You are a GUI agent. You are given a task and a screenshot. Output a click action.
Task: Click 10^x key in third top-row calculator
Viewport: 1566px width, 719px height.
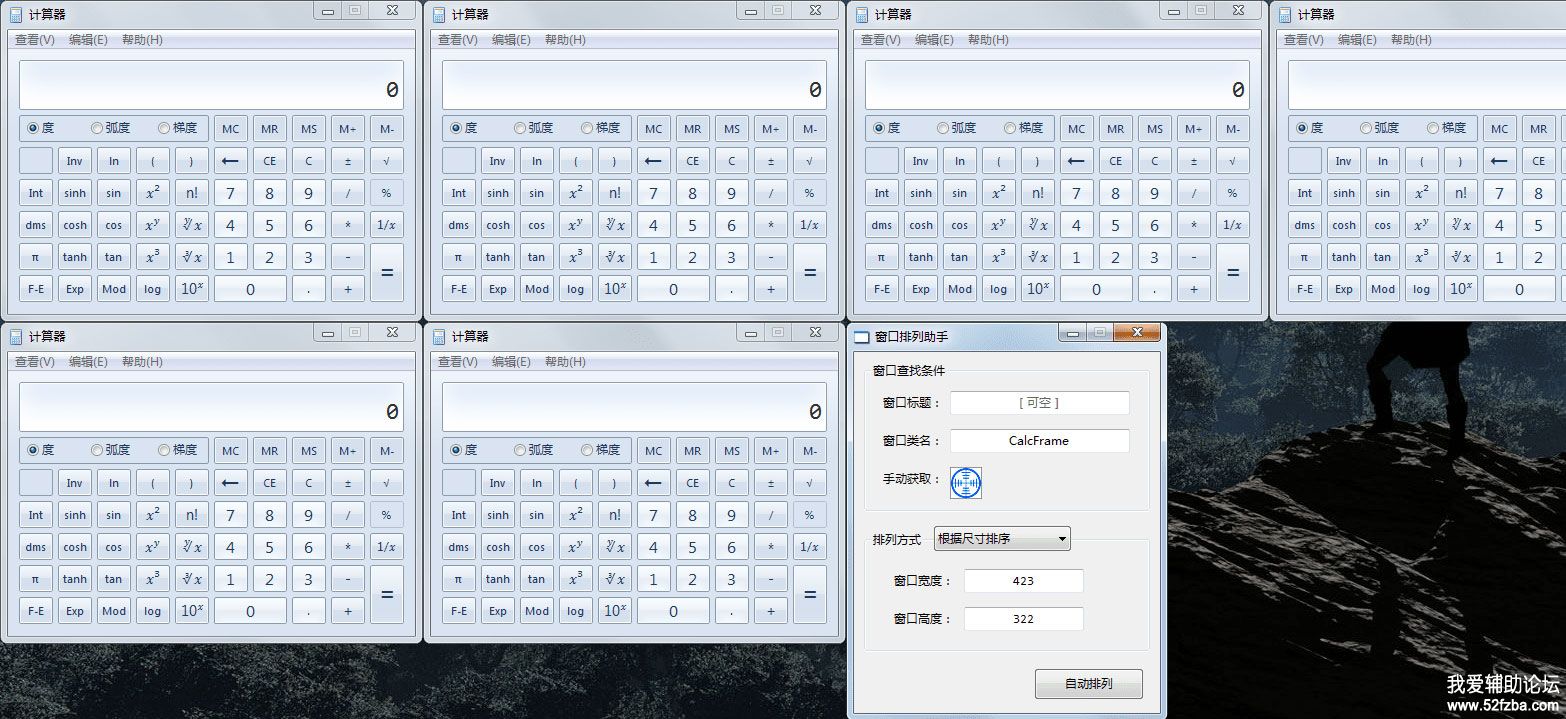[x=1037, y=289]
